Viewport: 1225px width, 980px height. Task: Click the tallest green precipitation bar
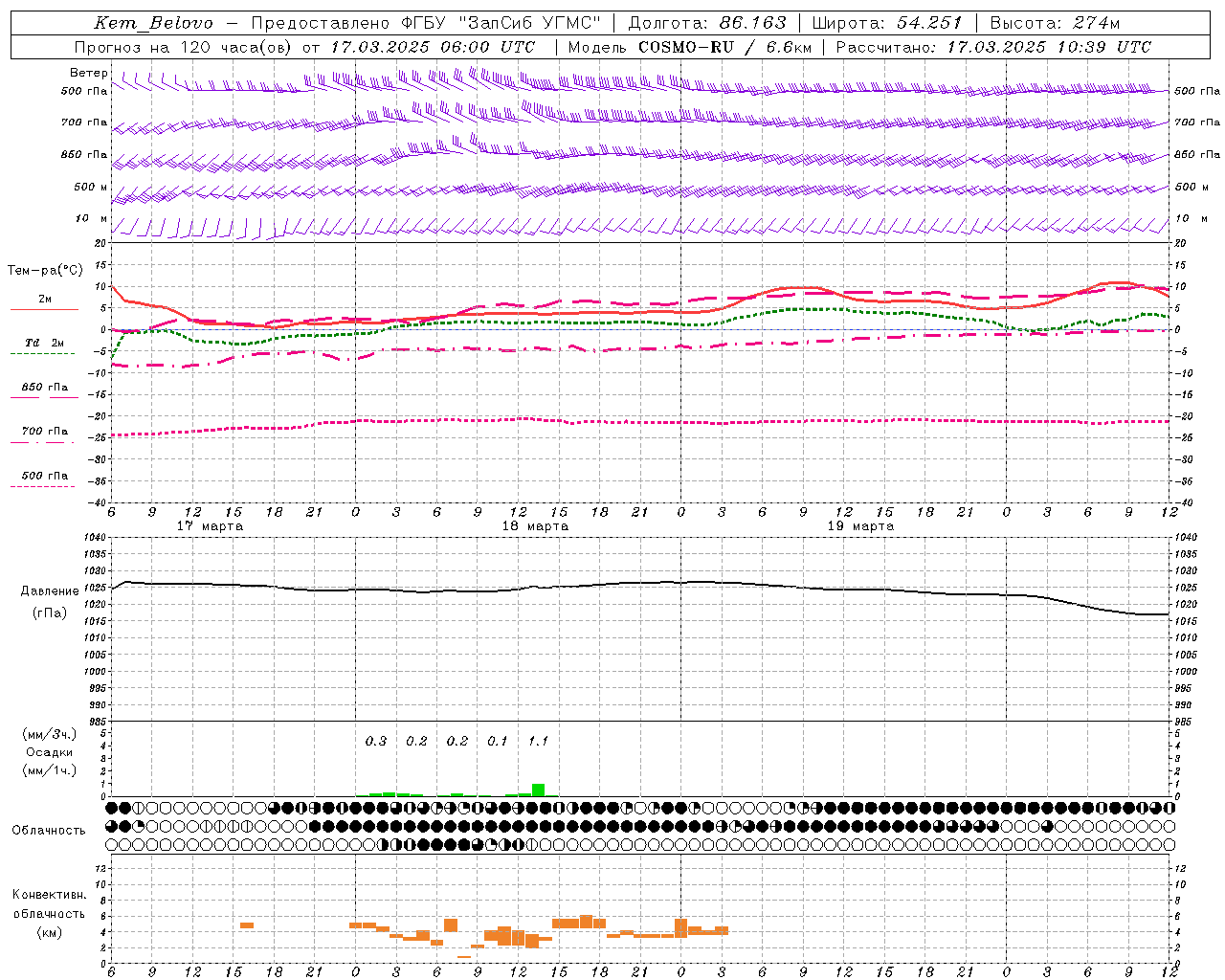(x=538, y=791)
